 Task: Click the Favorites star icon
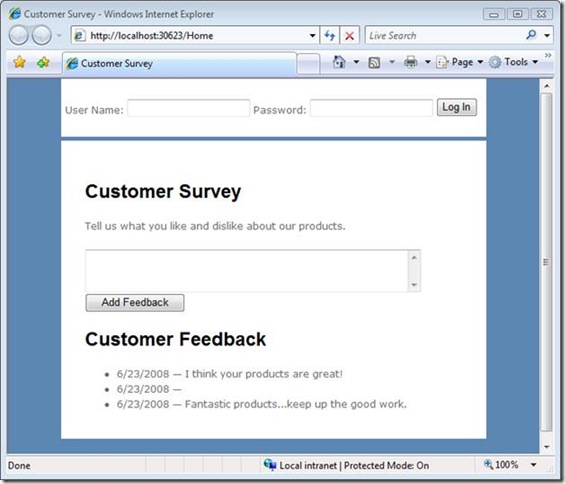(x=19, y=62)
